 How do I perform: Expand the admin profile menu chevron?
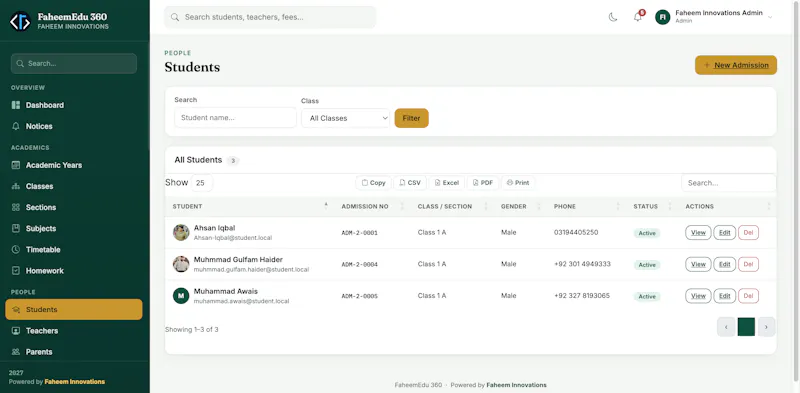770,17
